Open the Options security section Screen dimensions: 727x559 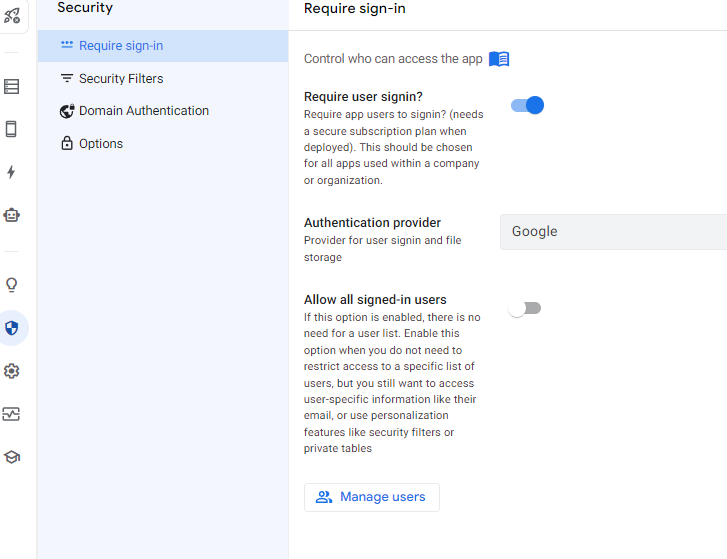[x=101, y=144]
